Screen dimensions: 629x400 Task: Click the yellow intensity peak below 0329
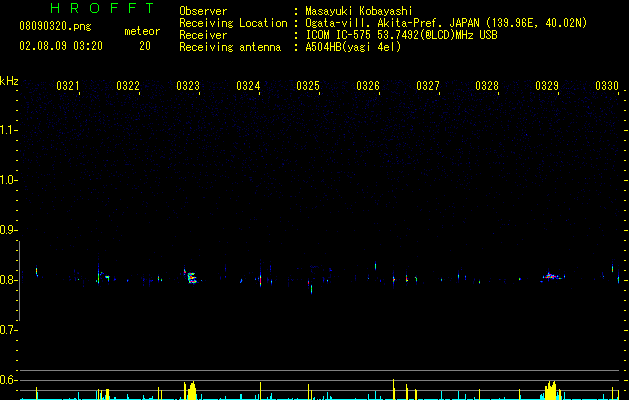click(551, 390)
